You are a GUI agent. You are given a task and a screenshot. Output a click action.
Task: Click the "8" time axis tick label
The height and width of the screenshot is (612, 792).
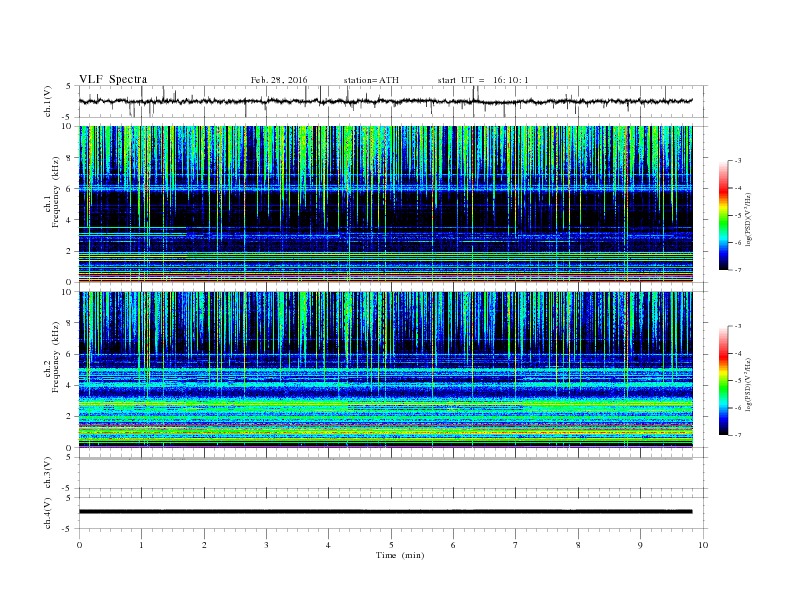point(578,545)
